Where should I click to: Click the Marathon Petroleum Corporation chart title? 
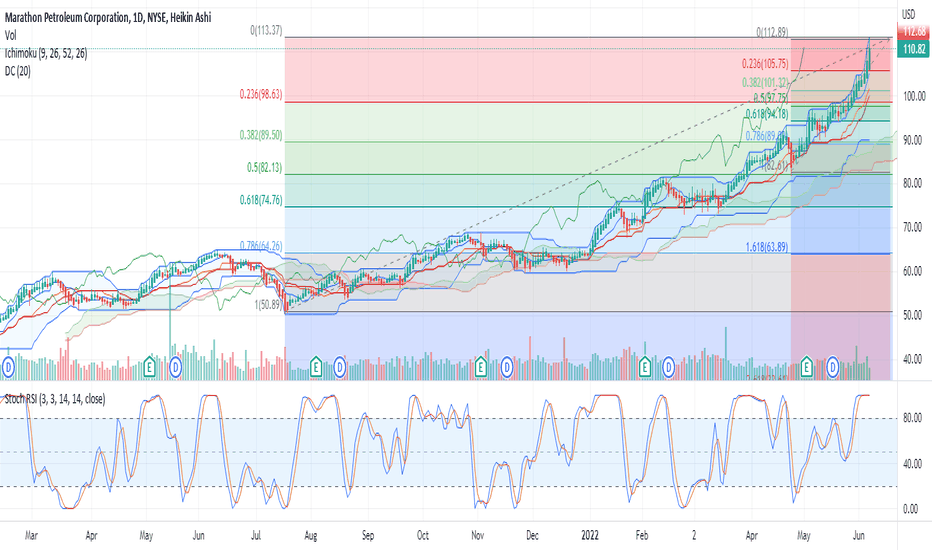pos(108,18)
